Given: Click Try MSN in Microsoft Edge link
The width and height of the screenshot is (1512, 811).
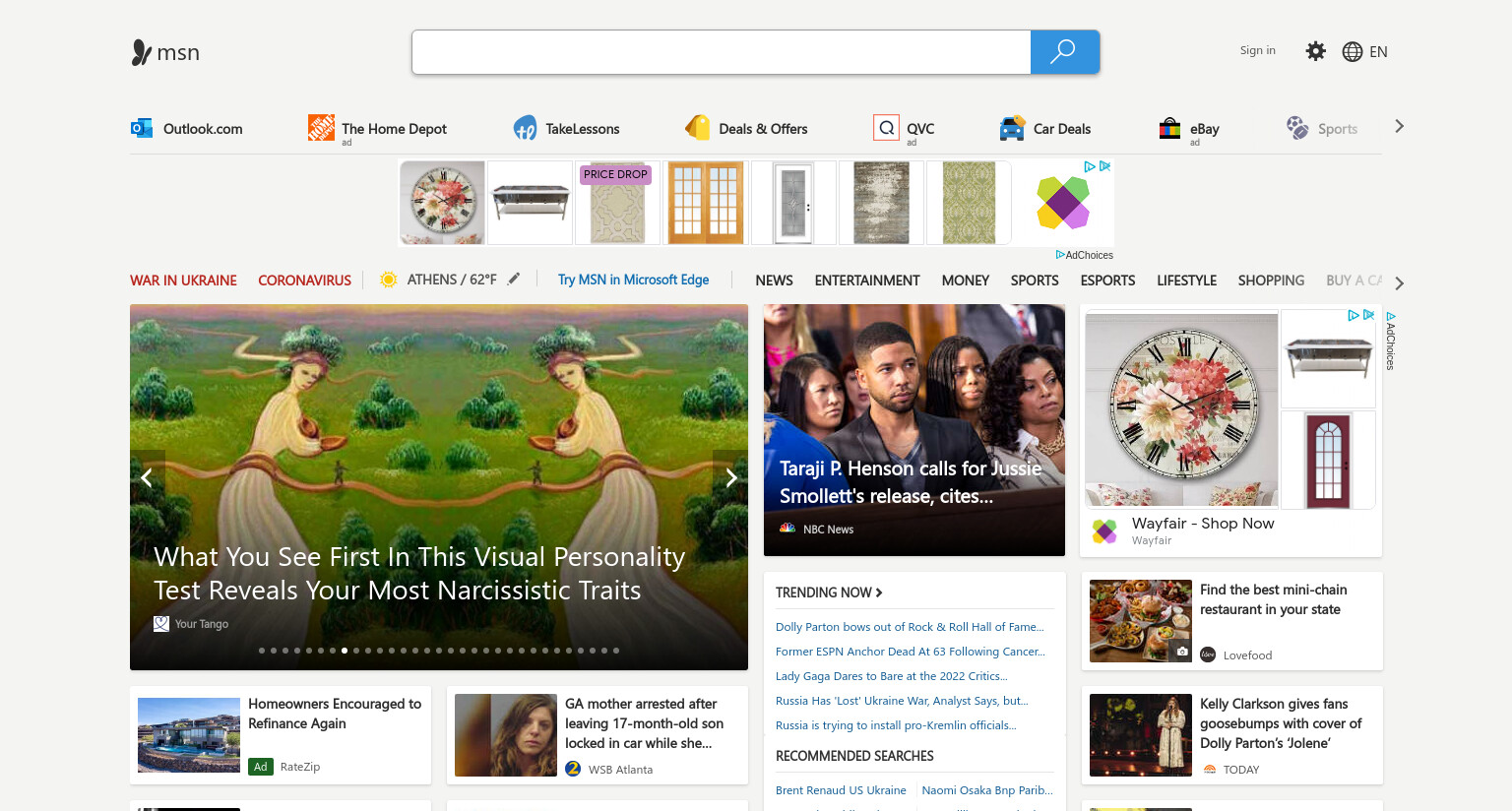Looking at the screenshot, I should (x=633, y=280).
